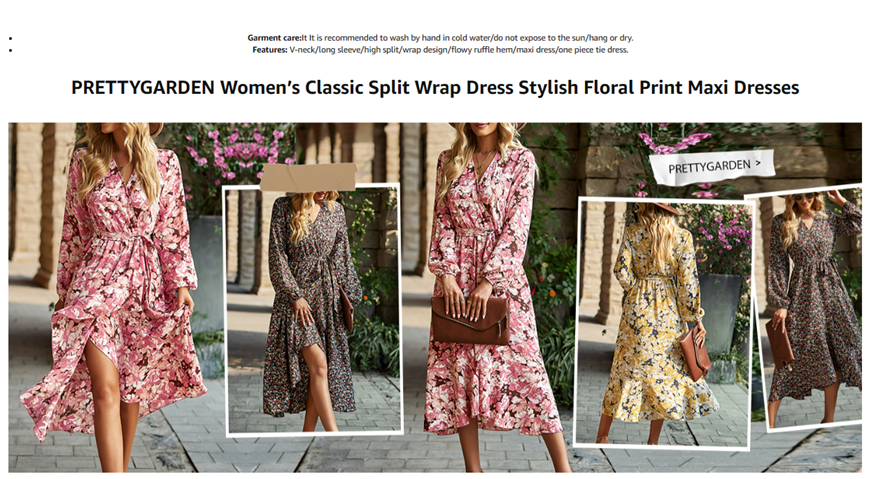
Task: Click the second bullet point marker
Action: coord(11,50)
